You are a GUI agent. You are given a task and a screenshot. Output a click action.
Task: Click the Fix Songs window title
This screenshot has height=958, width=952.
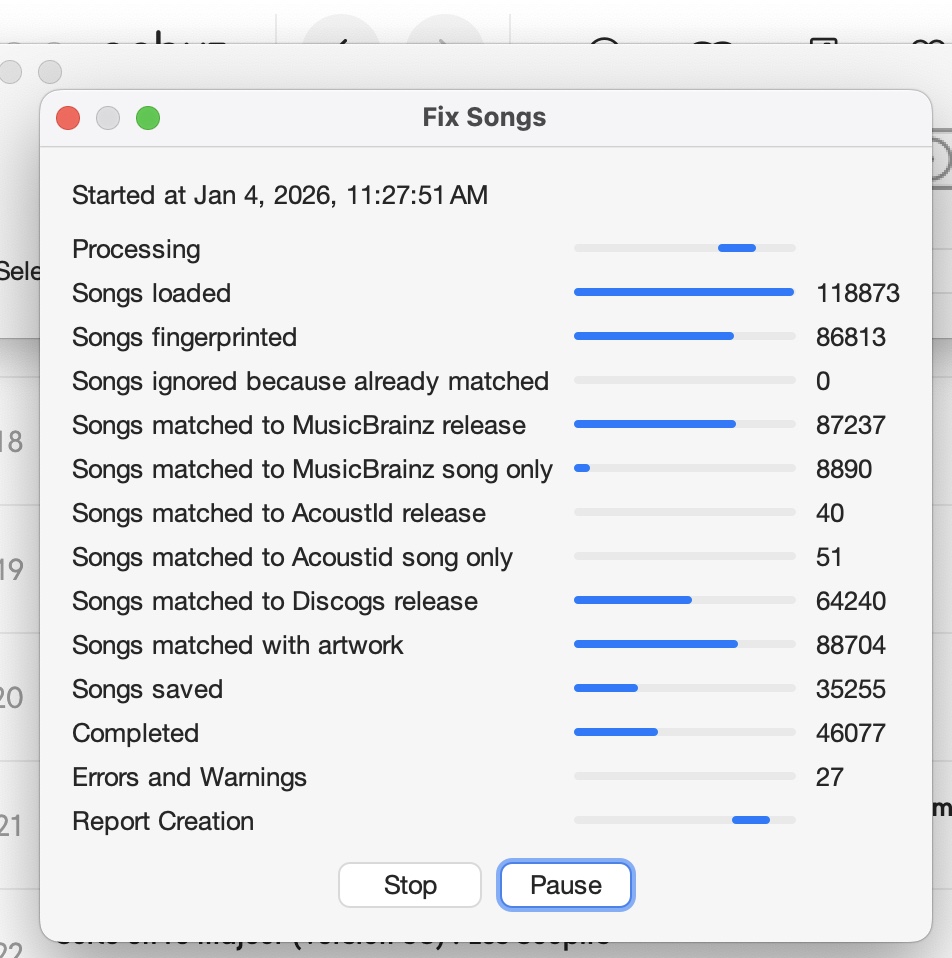pos(484,117)
